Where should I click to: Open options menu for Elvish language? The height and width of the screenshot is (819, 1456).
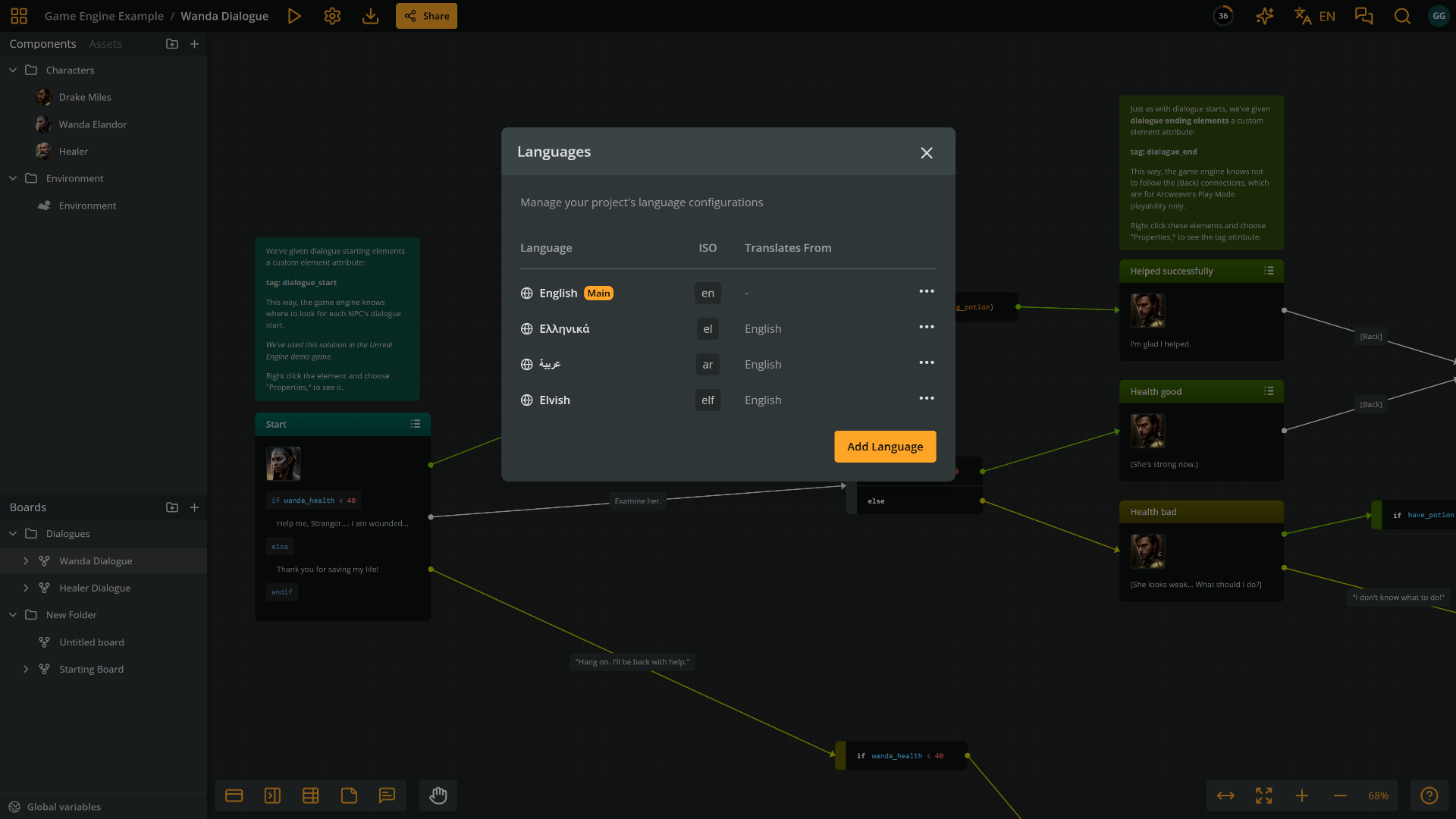click(926, 397)
